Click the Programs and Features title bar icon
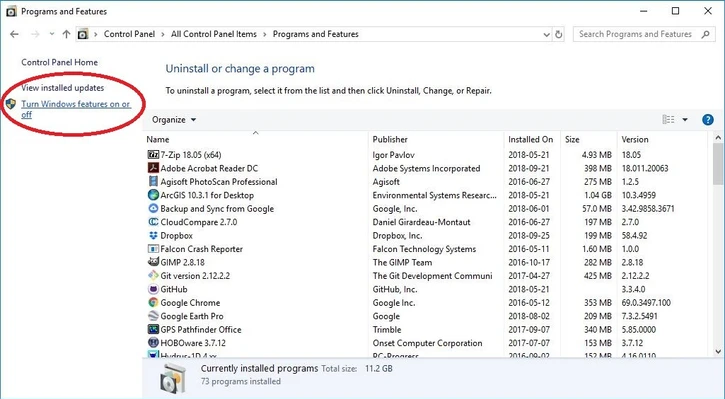This screenshot has width=725, height=399. [x=11, y=11]
